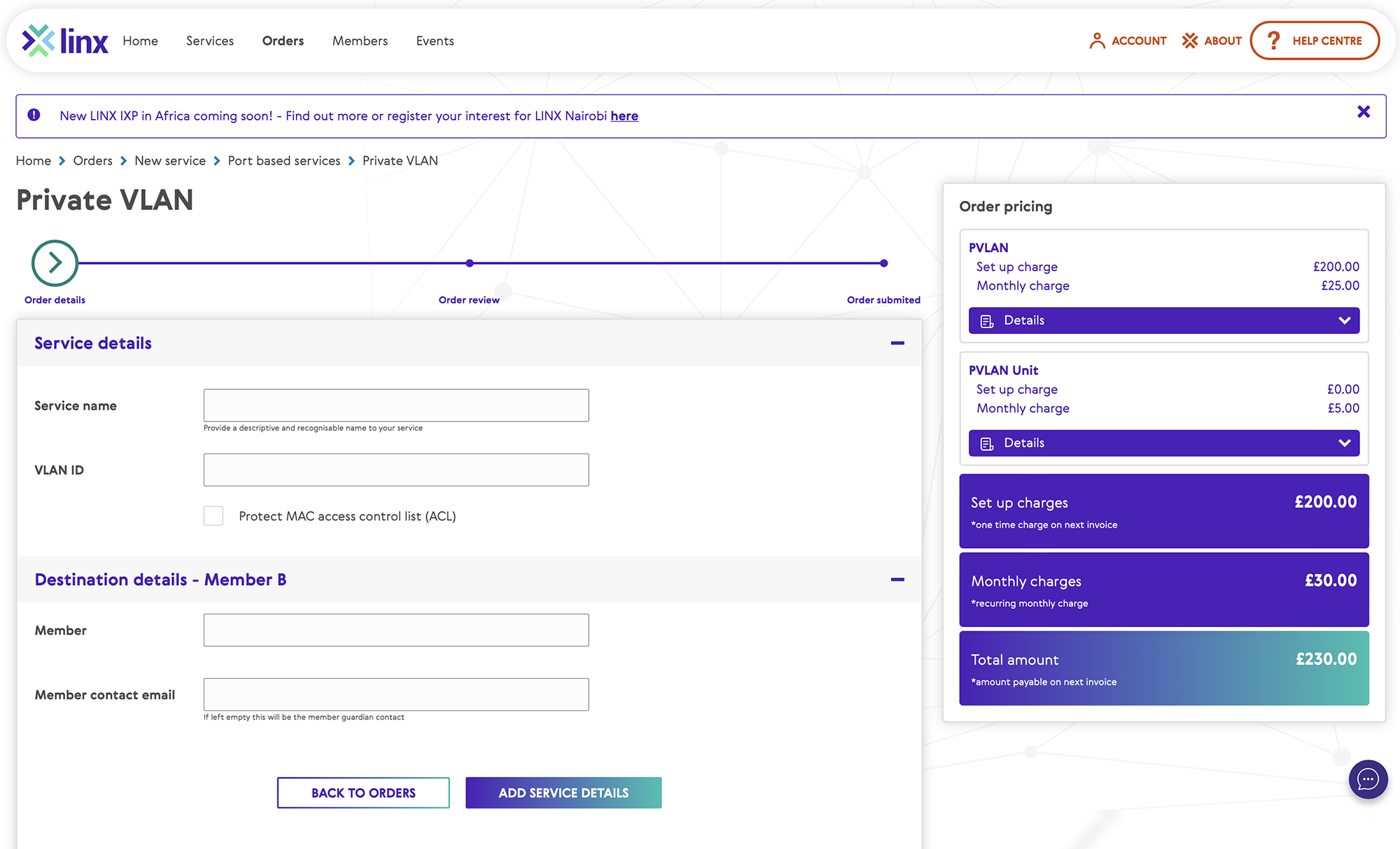Click the ADD SERVICE DETAILS button
This screenshot has width=1400, height=849.
pos(563,792)
